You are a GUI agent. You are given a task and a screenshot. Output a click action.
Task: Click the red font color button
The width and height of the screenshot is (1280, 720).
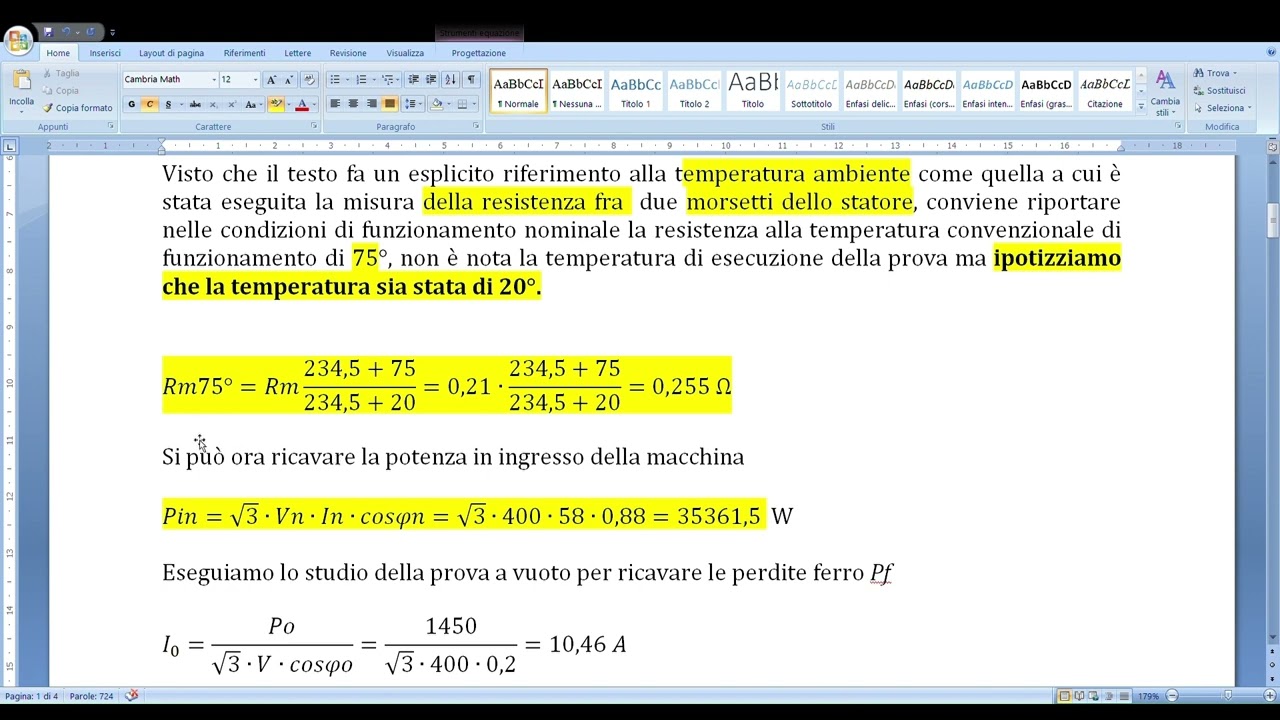(x=302, y=104)
